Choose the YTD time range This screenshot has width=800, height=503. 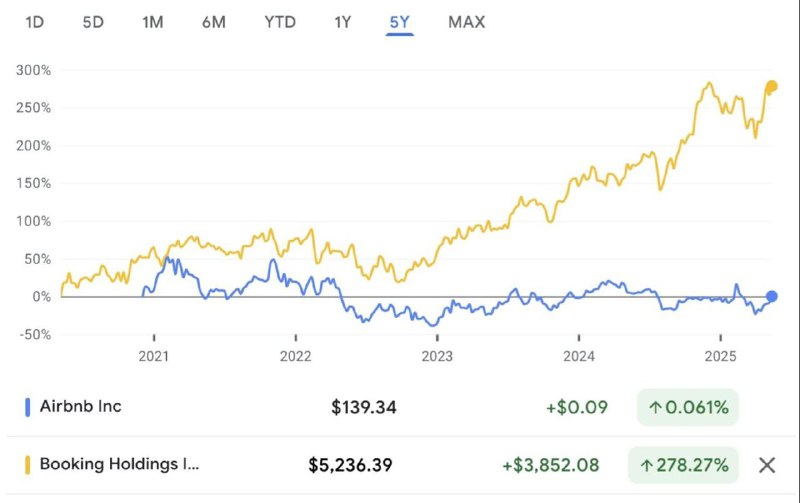click(280, 22)
